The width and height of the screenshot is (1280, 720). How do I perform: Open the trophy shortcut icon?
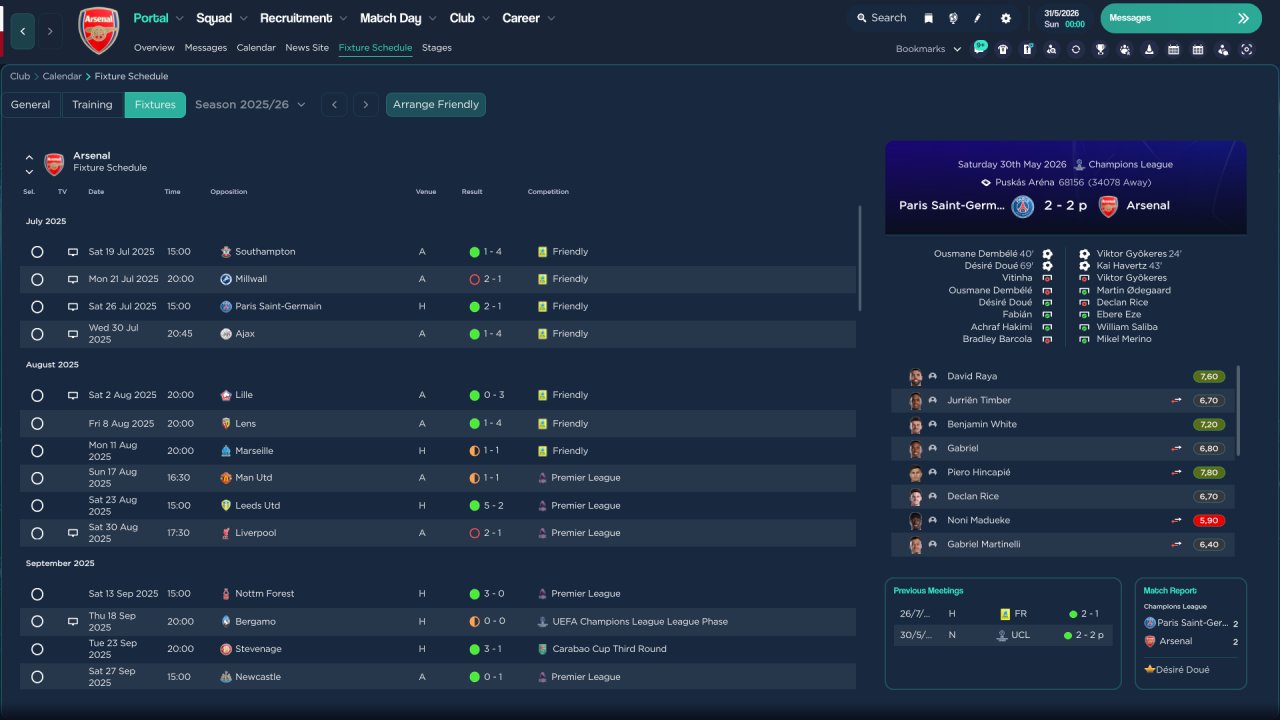(1100, 49)
